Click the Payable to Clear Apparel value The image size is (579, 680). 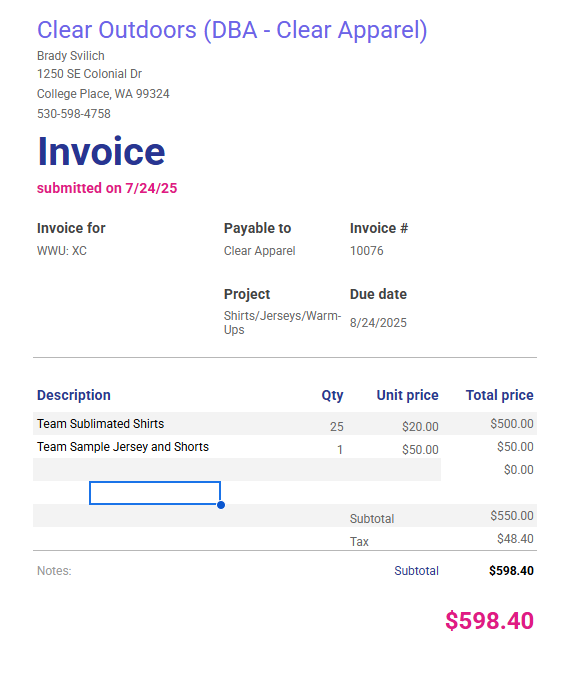pyautogui.click(x=259, y=251)
